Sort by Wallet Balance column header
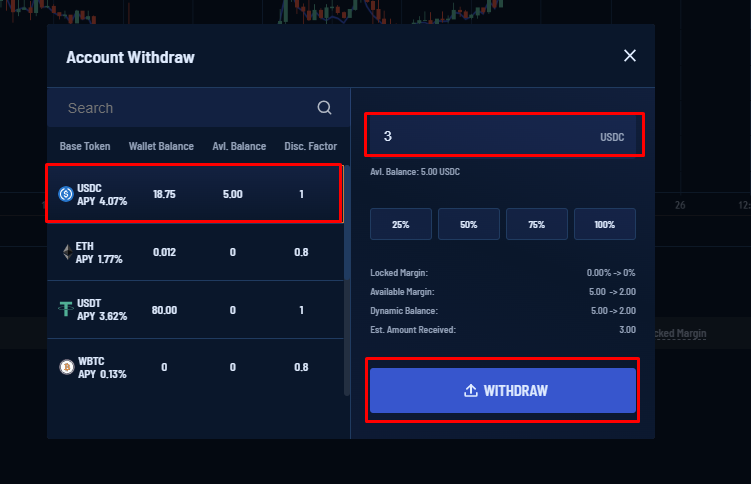 coord(161,146)
